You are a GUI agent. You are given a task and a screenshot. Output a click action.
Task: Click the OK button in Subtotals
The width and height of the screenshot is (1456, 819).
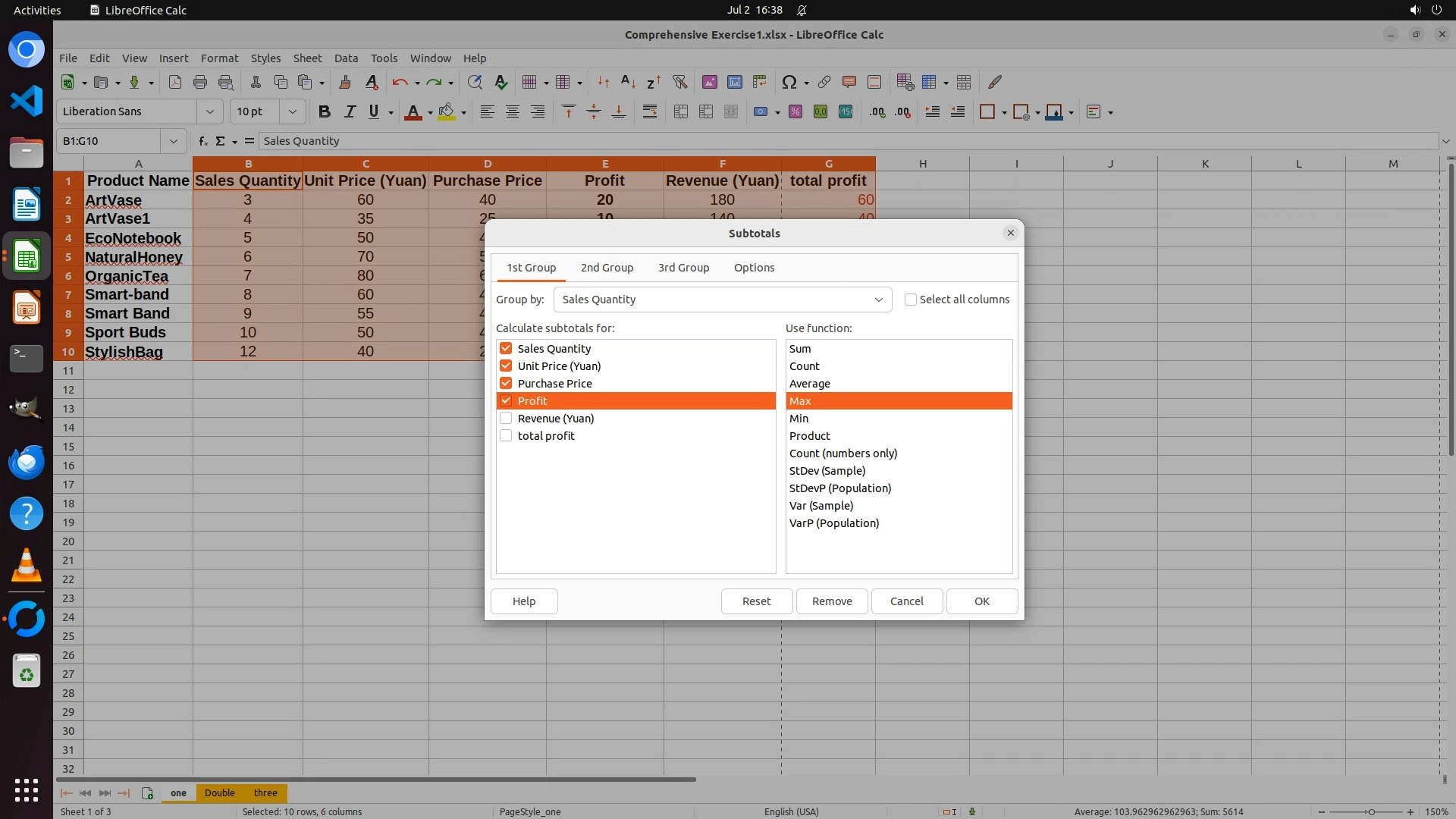click(x=981, y=601)
